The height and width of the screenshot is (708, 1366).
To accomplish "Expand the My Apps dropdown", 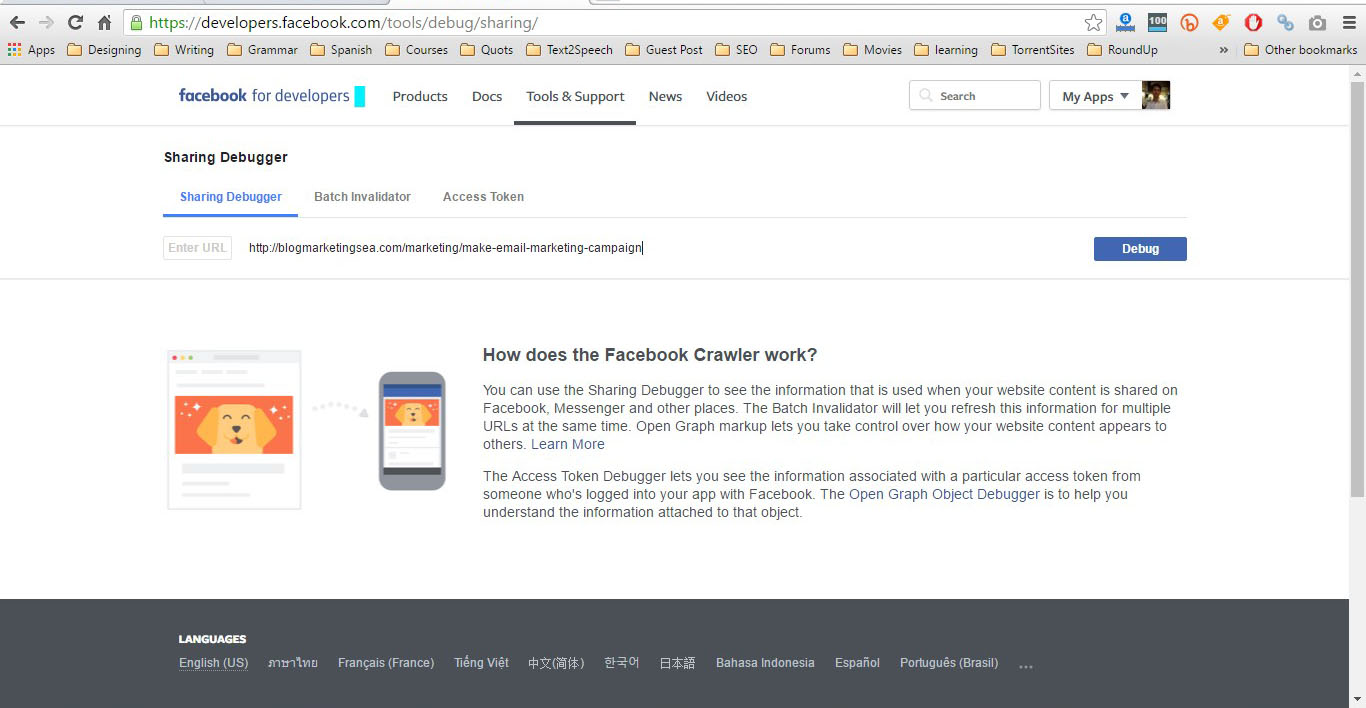I will (1095, 96).
